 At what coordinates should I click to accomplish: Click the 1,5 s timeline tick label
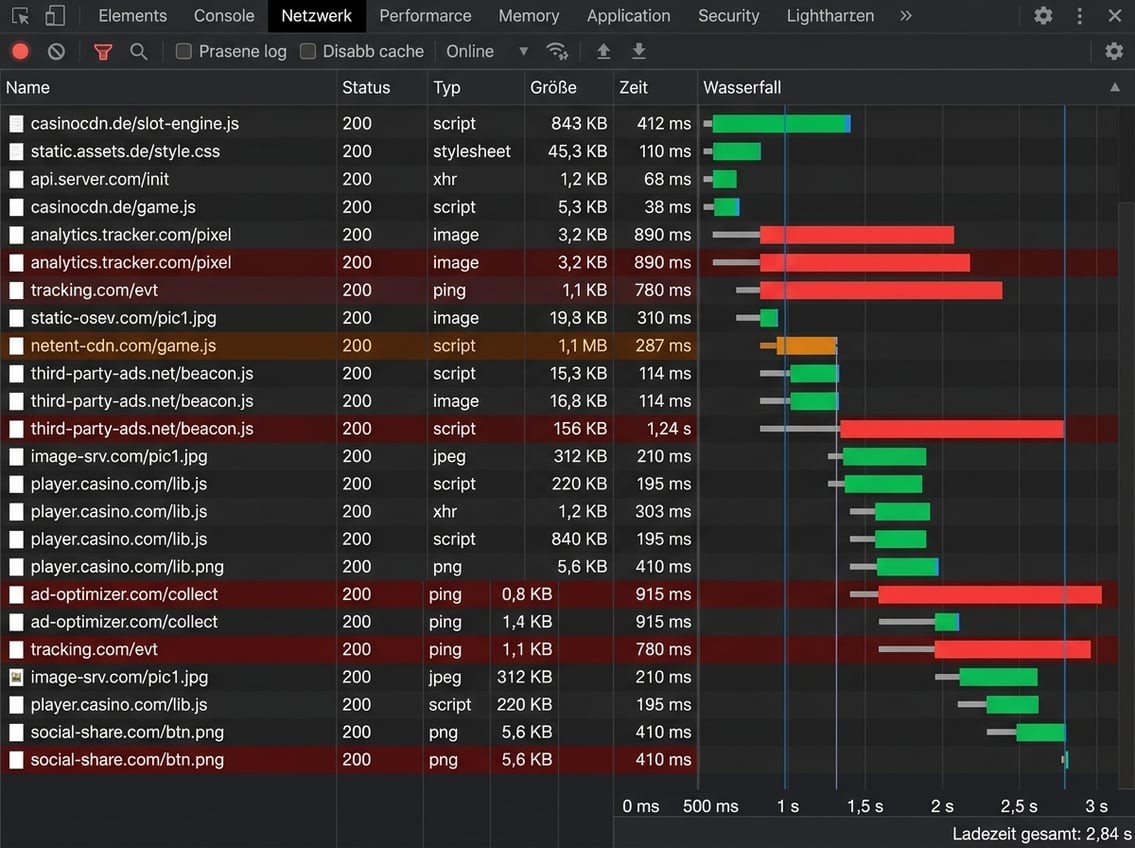point(865,806)
